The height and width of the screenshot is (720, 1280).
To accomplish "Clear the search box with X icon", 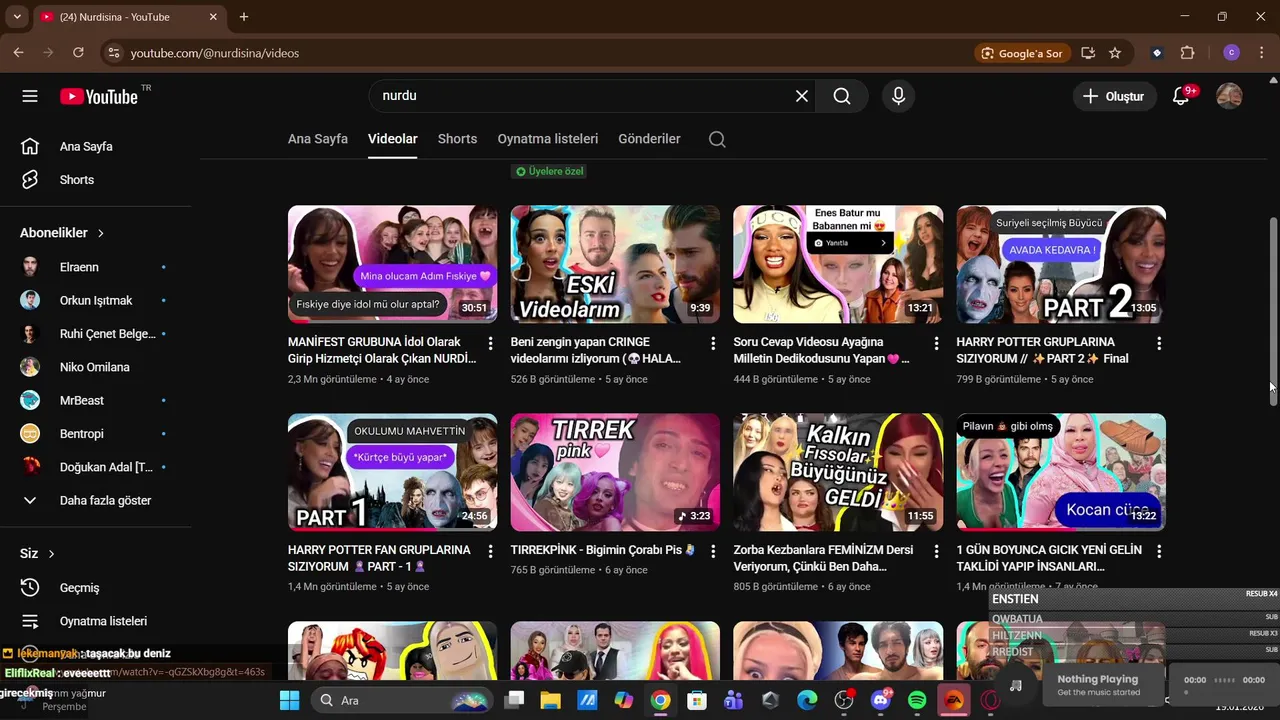I will coord(802,96).
